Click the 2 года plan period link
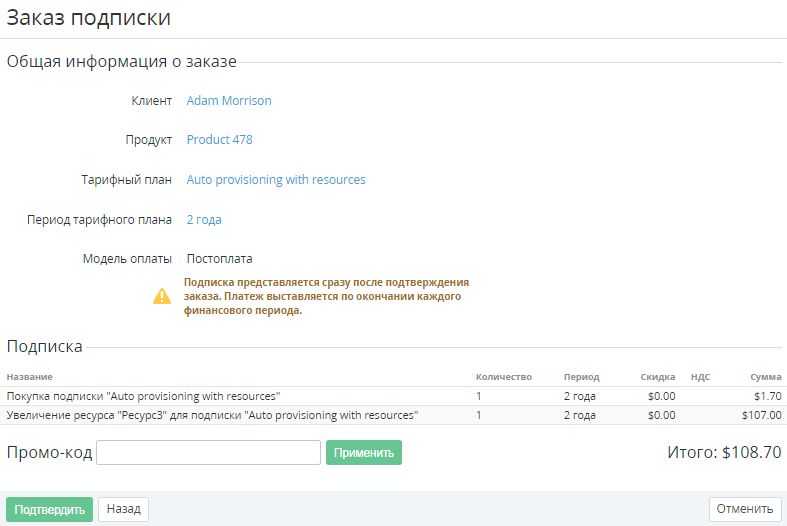The height and width of the screenshot is (526, 787). (x=204, y=219)
